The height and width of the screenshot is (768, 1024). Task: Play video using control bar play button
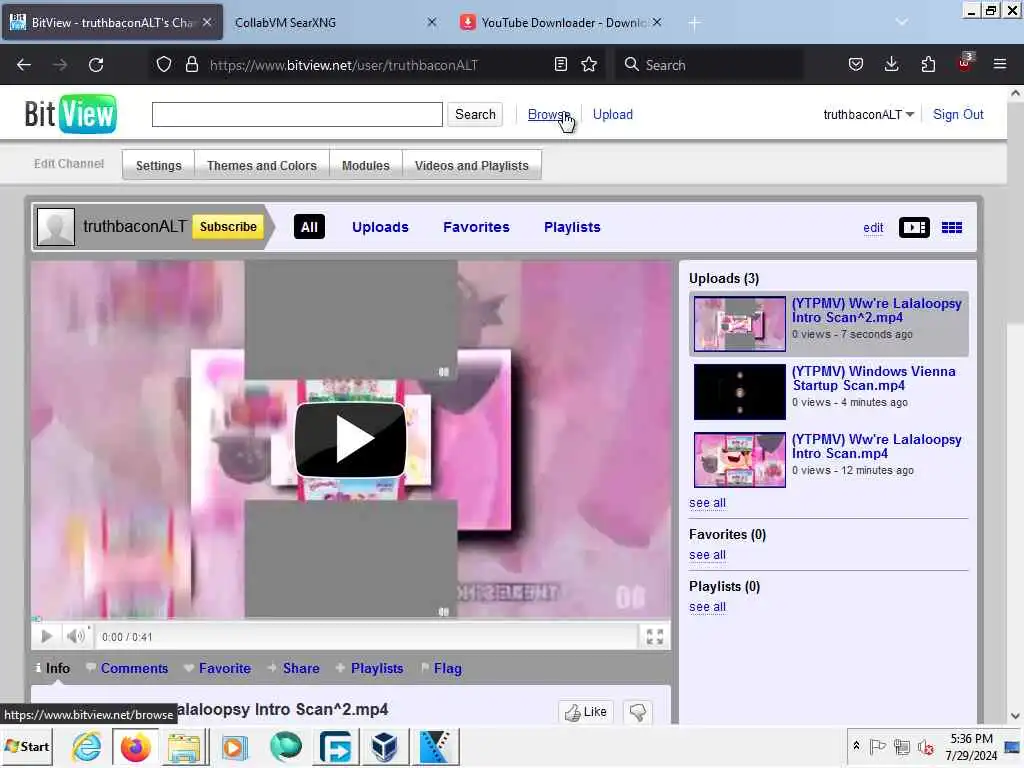46,636
